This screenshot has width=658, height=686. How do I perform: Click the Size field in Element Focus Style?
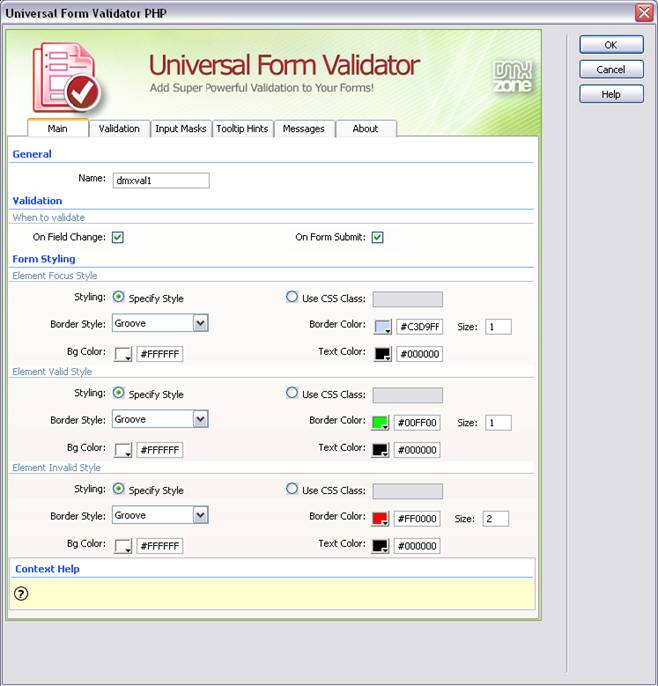(498, 327)
